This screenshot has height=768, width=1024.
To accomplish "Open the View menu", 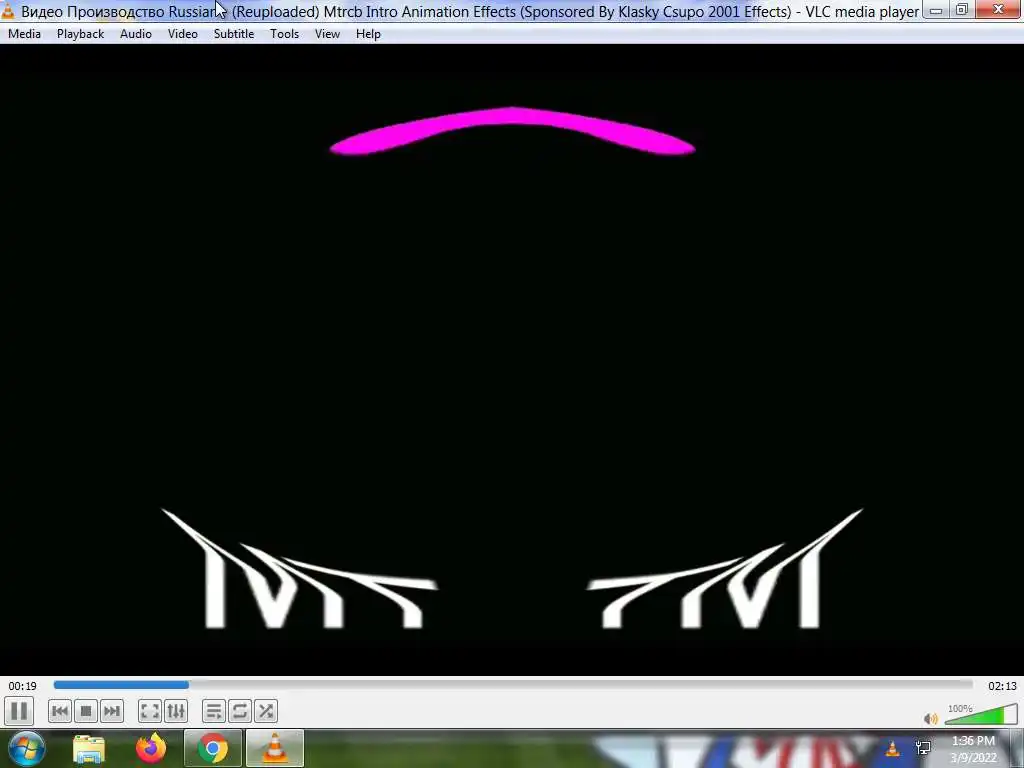I will point(327,34).
